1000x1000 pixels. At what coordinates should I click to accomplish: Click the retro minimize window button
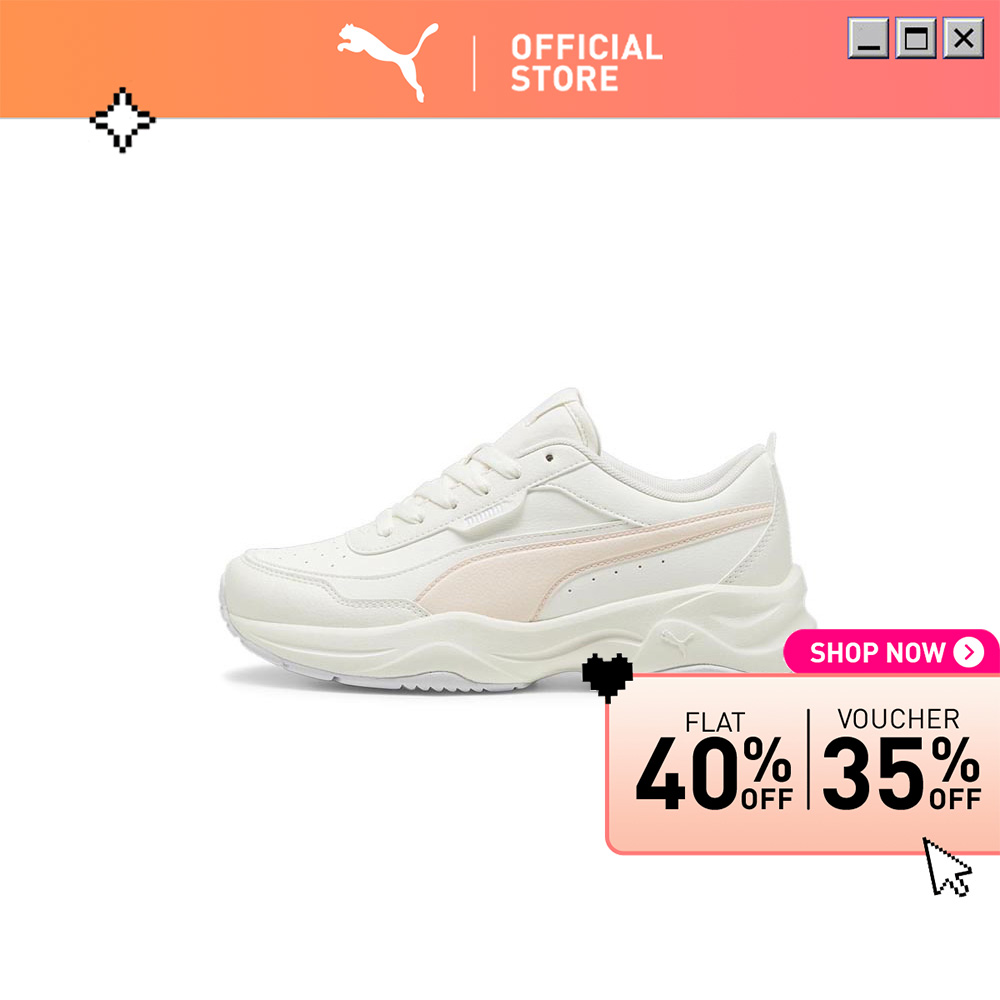868,38
